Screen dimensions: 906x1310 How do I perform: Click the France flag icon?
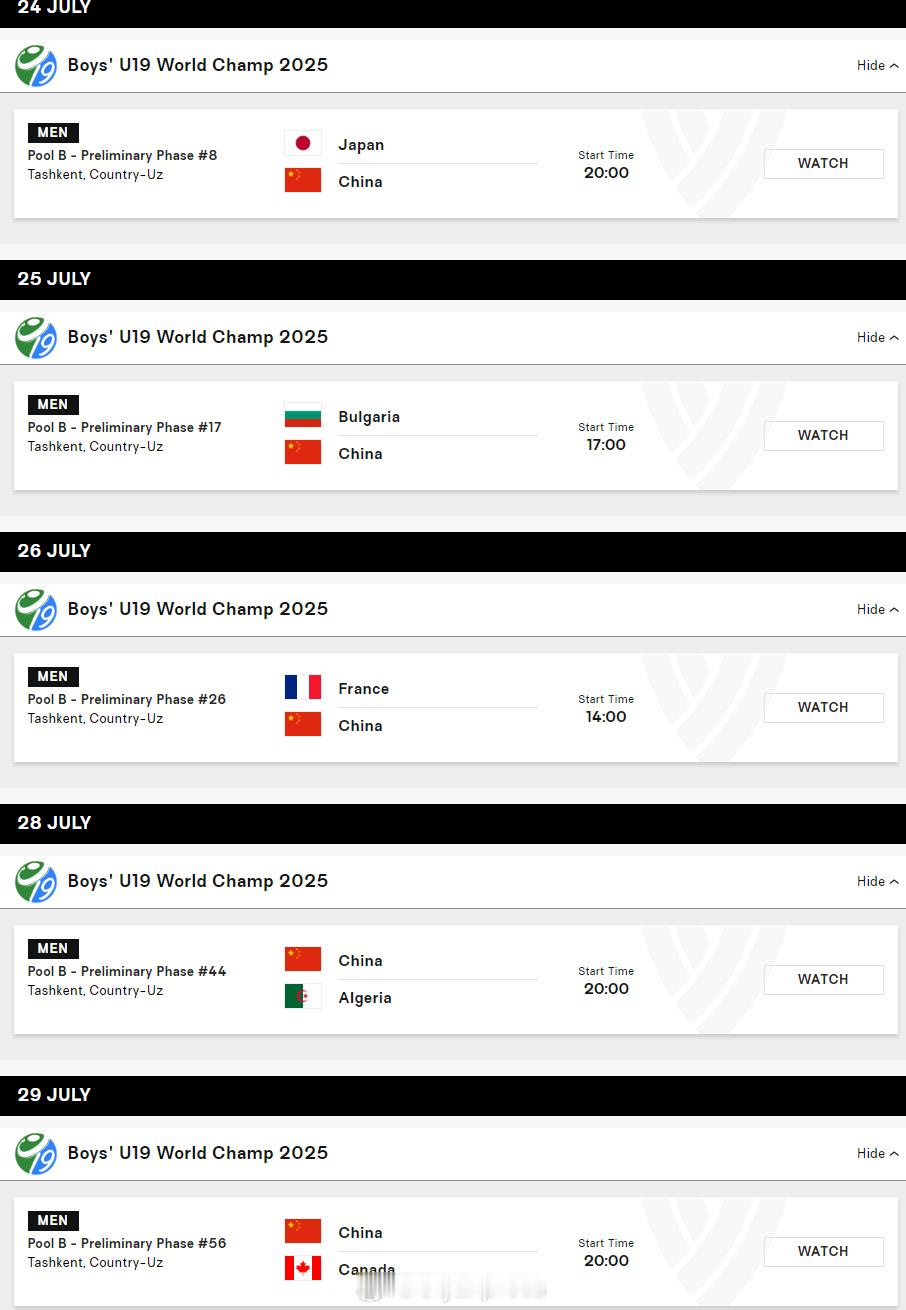pyautogui.click(x=303, y=687)
